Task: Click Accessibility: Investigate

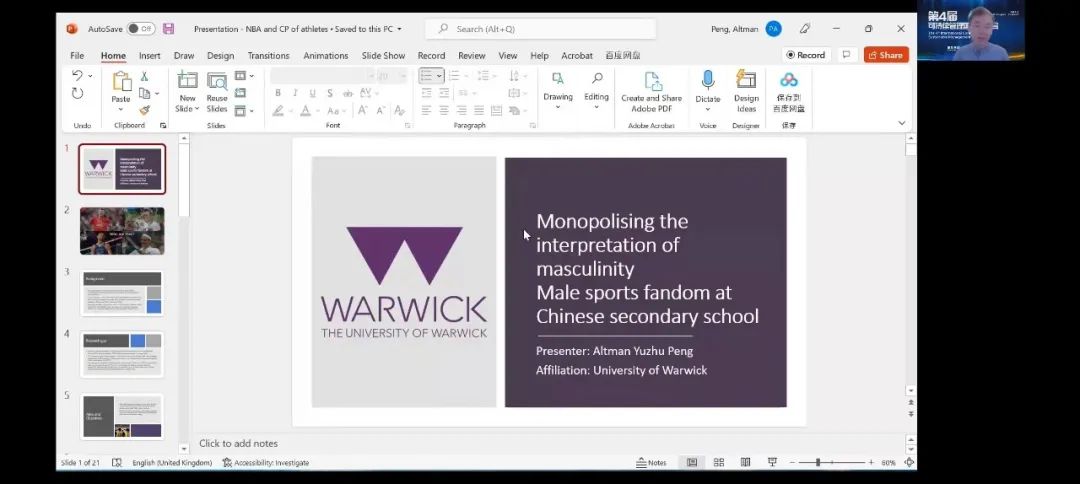Action: coord(266,463)
